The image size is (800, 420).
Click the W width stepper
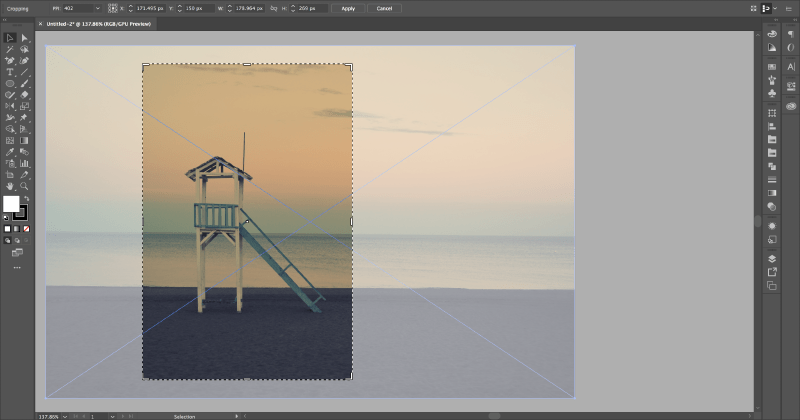click(x=230, y=8)
